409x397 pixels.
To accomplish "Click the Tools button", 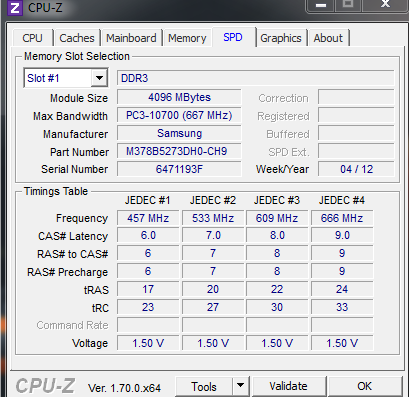I will [204, 387].
